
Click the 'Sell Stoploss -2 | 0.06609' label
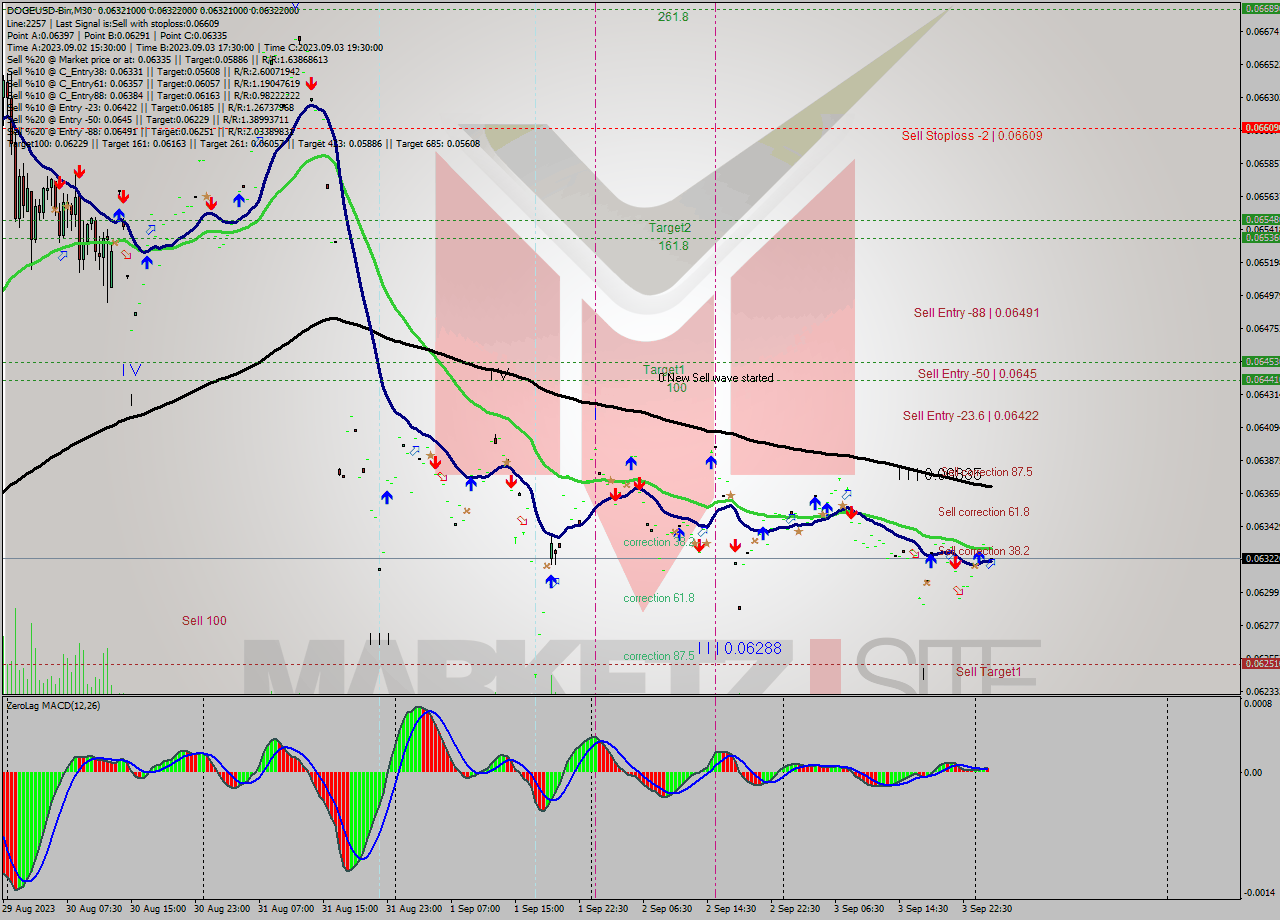971,135
